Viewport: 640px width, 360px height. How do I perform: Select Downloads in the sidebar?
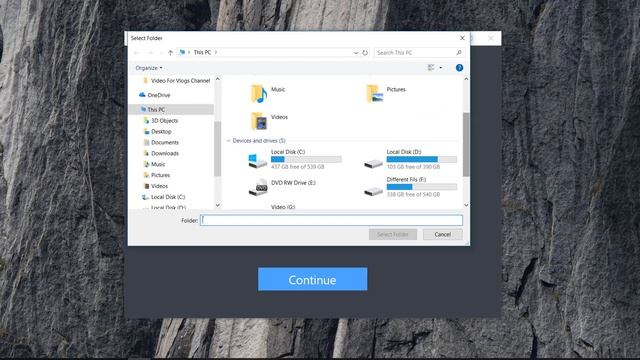(165, 153)
